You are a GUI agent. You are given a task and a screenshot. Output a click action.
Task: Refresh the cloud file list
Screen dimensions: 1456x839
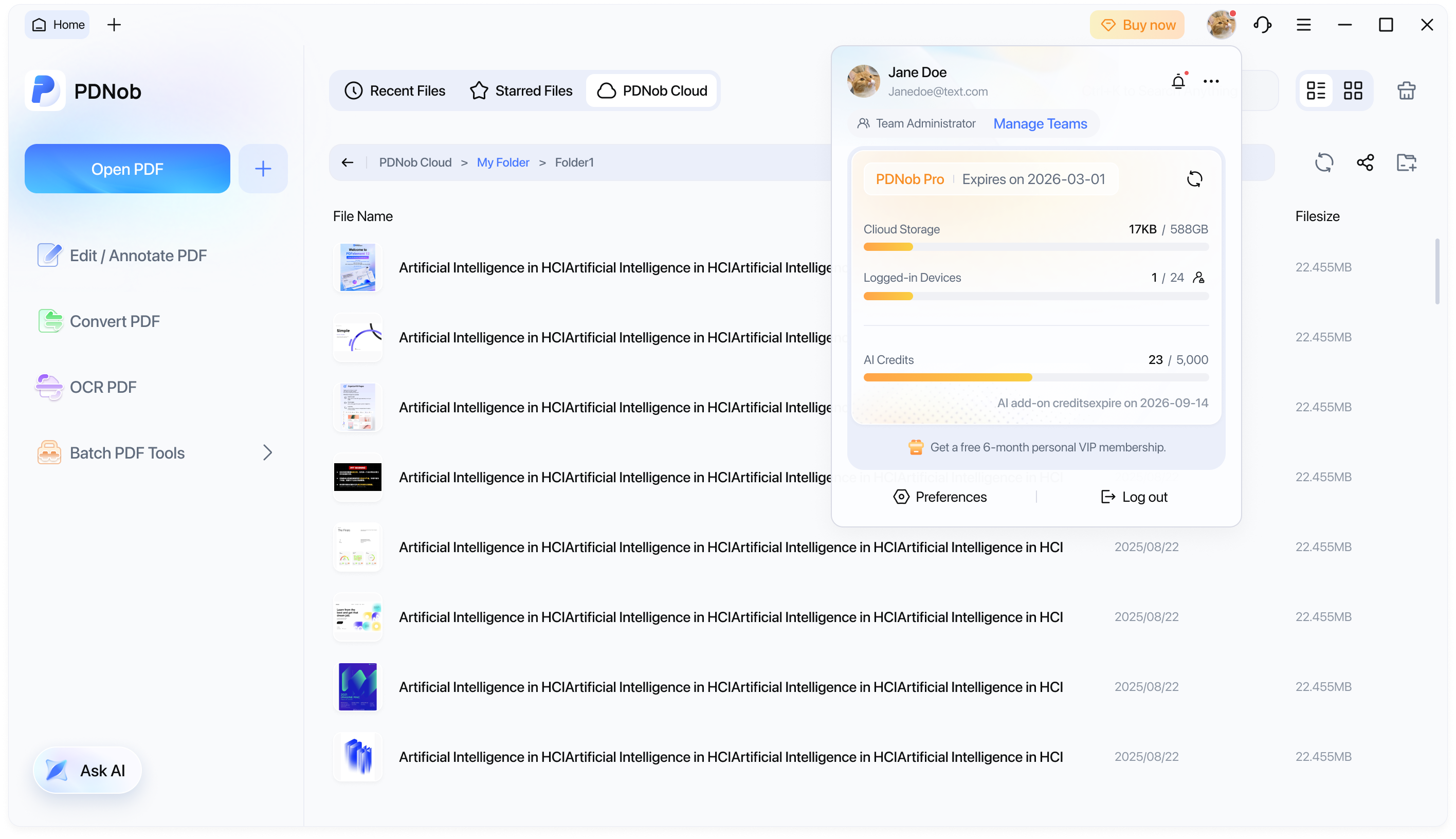[1324, 162]
